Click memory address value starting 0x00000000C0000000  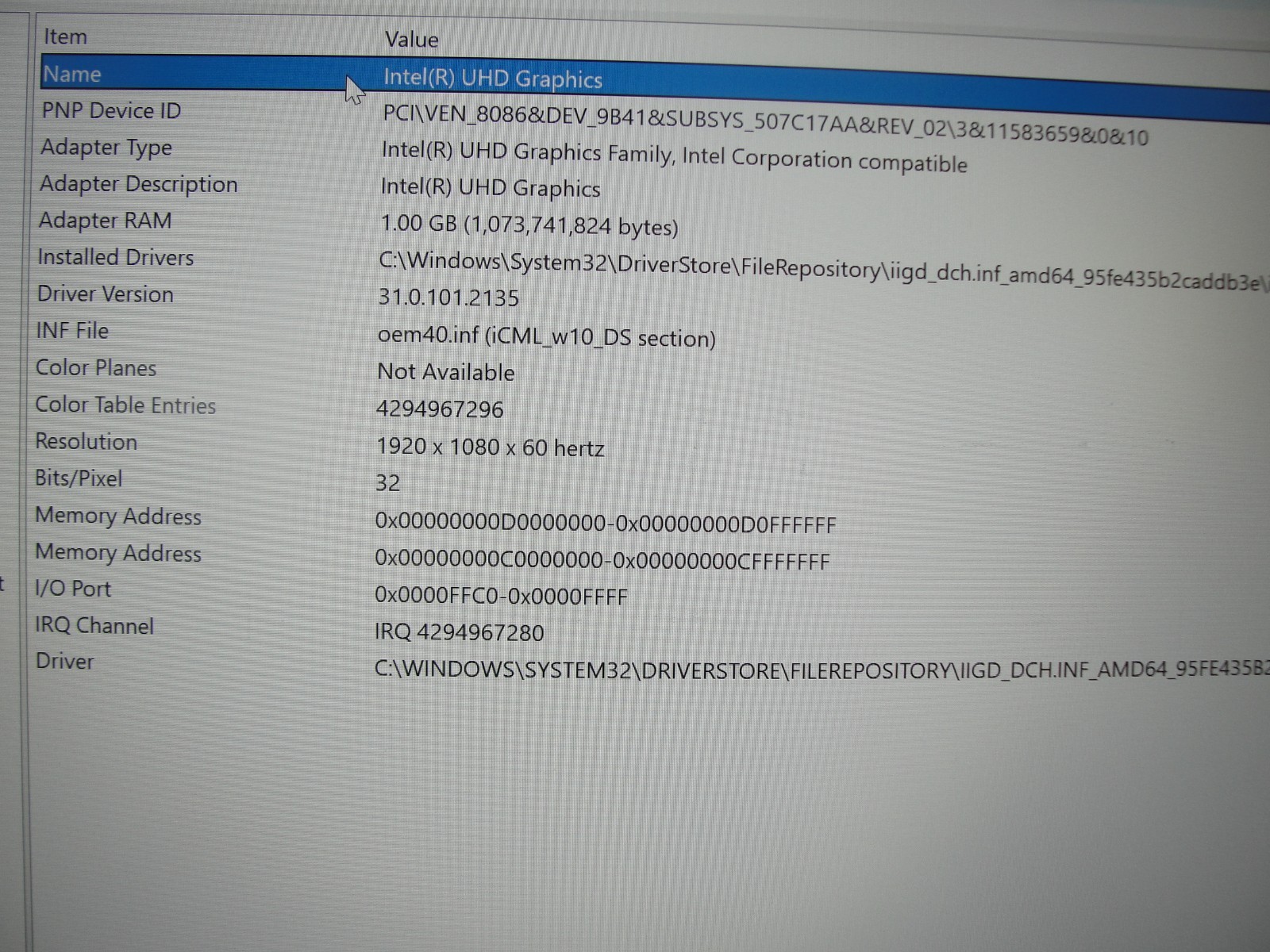click(x=602, y=560)
